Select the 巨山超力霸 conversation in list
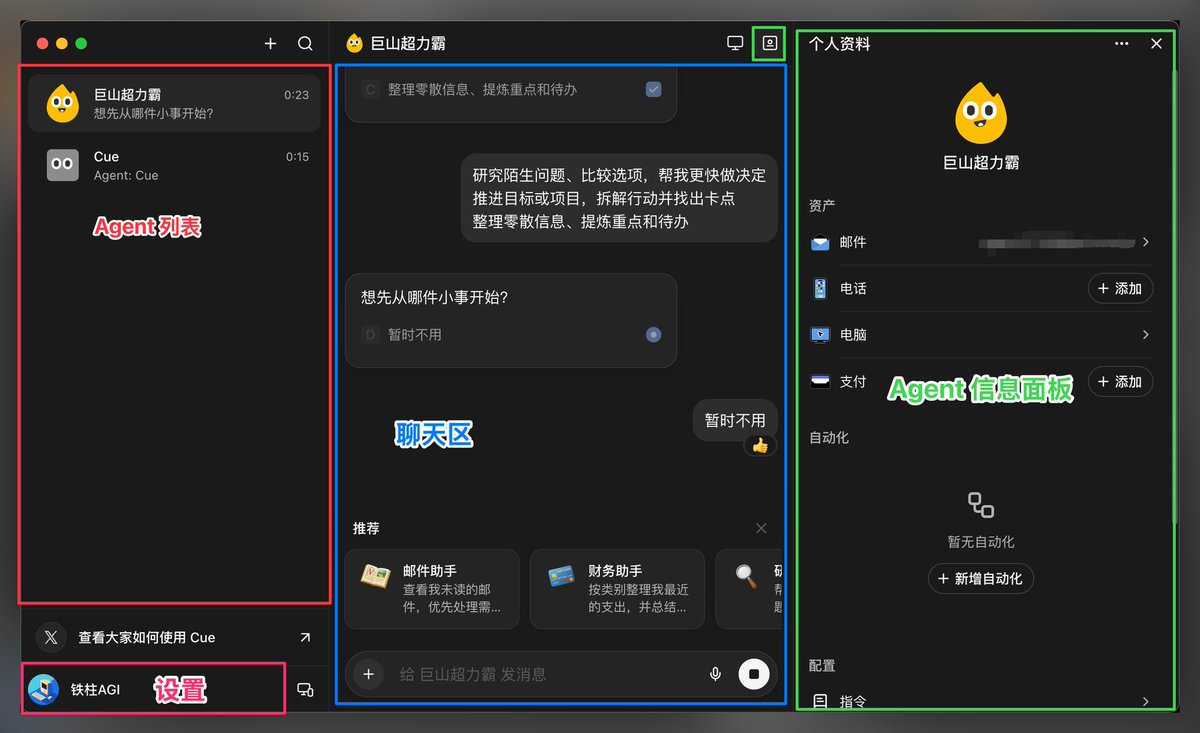1200x733 pixels. (x=174, y=103)
